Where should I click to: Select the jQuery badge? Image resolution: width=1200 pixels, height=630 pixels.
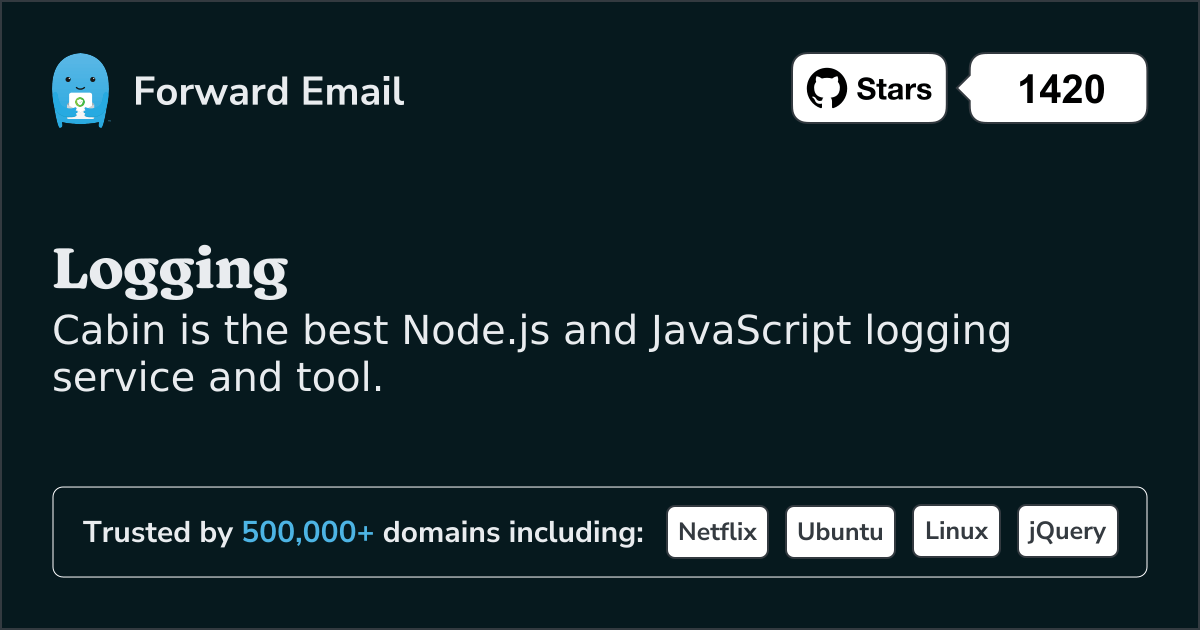[1067, 531]
